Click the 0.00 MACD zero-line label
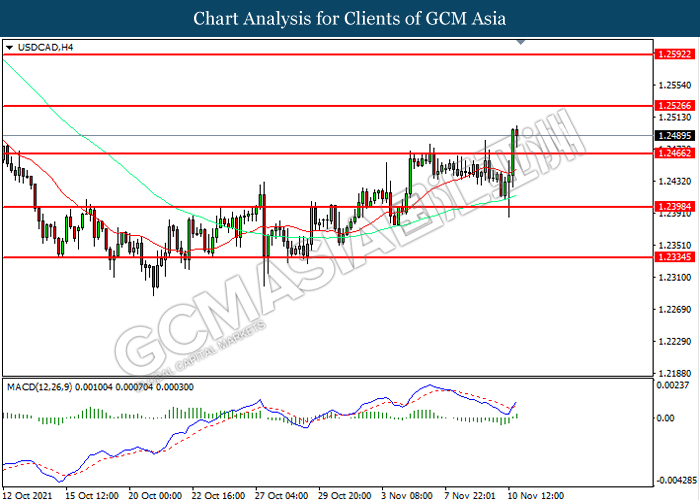The image size is (700, 500). (x=665, y=418)
